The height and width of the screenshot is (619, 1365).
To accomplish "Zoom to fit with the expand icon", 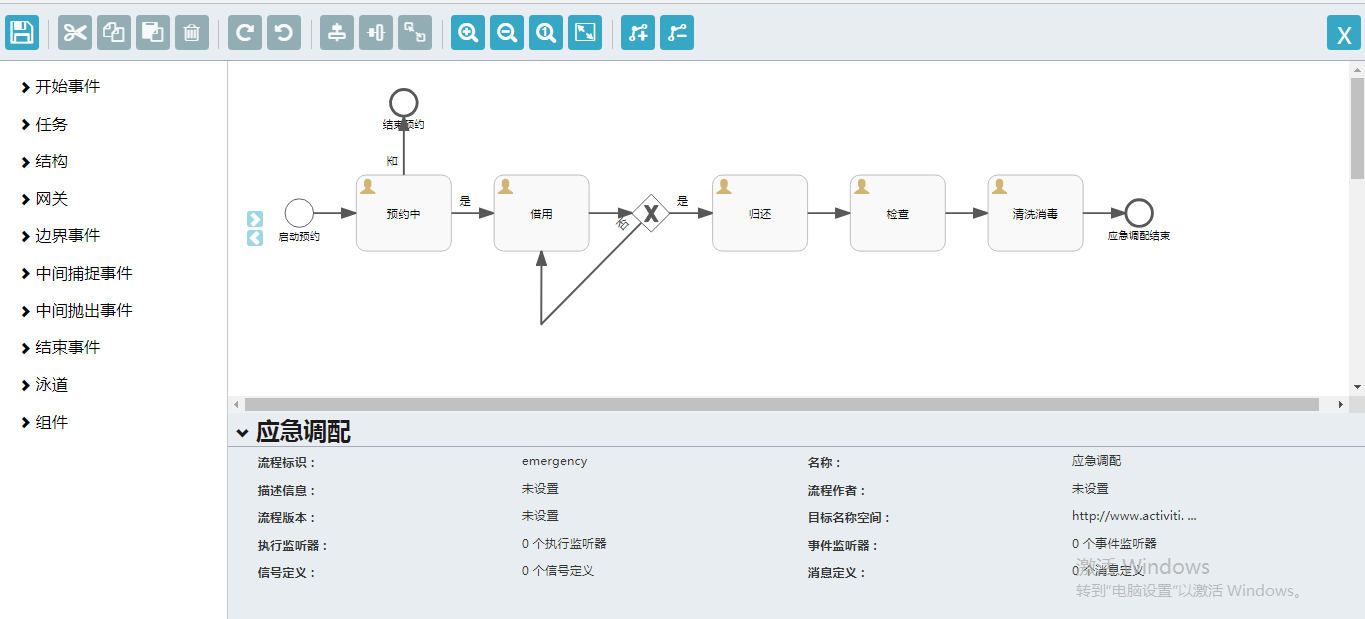I will pos(585,32).
